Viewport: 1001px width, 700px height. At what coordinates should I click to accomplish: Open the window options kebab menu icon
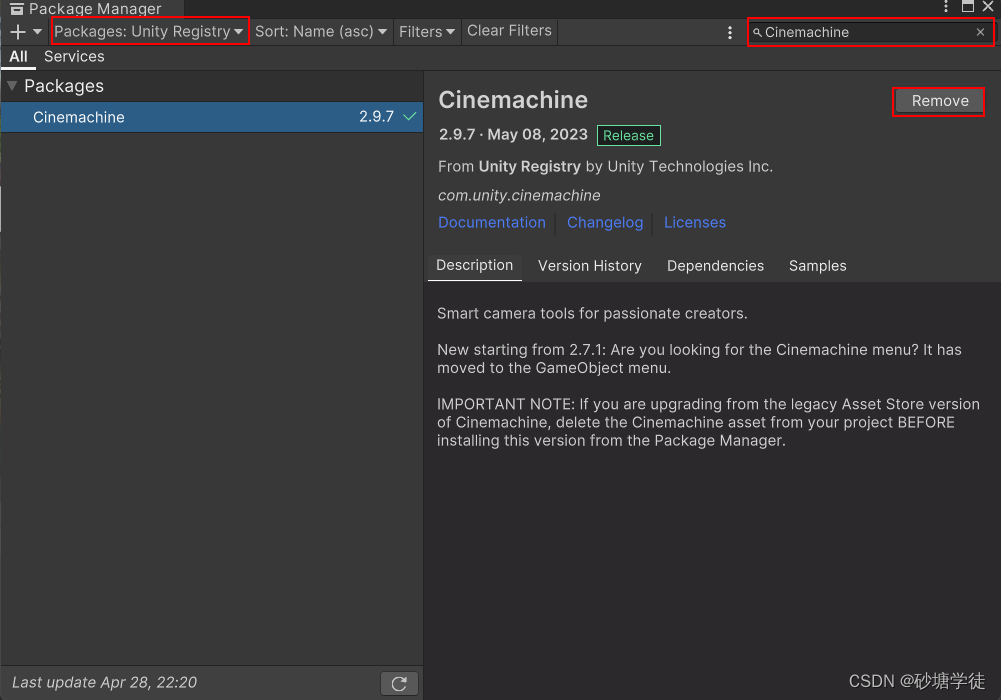(x=946, y=6)
